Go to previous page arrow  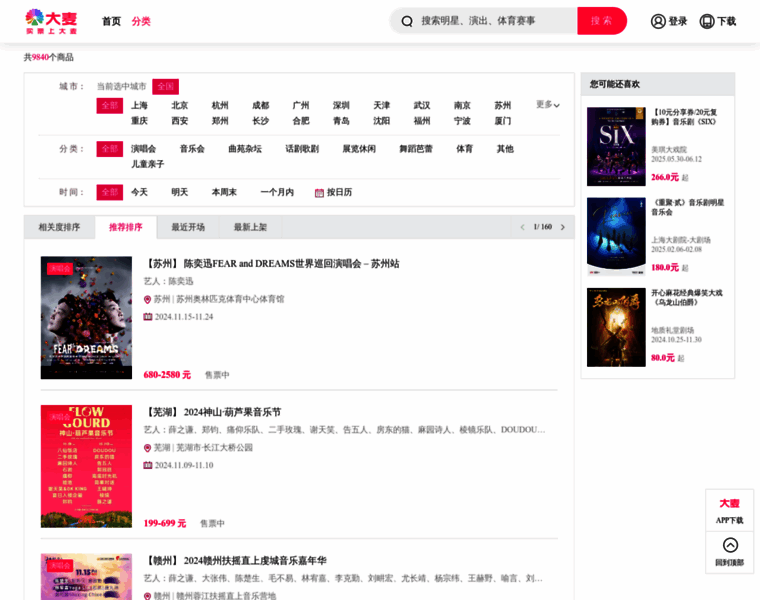(x=522, y=227)
